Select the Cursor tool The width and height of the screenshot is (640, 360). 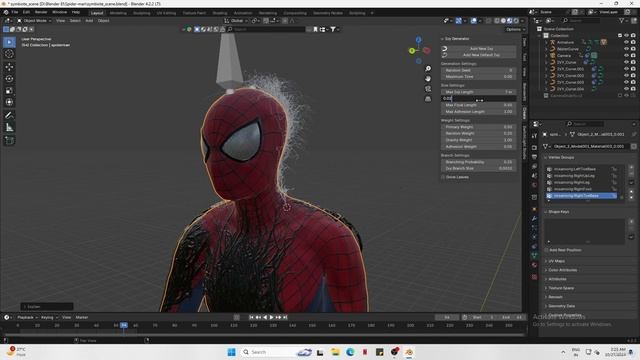(9, 54)
